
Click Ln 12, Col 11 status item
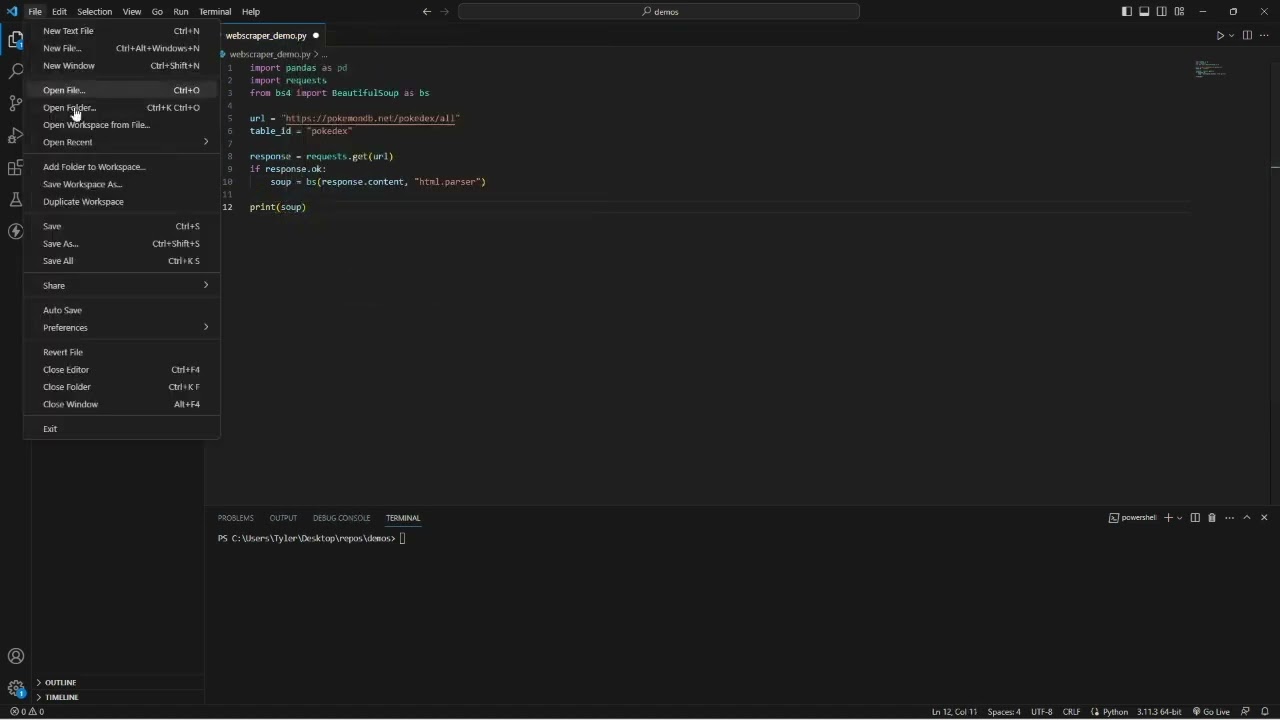pos(954,712)
